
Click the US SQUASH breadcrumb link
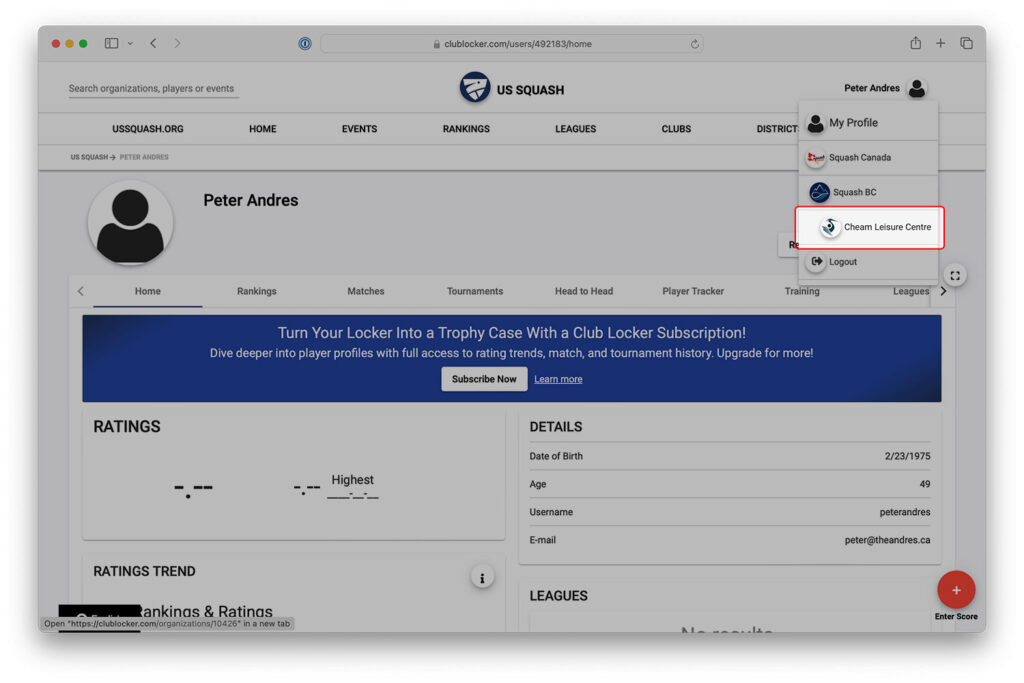coord(89,157)
